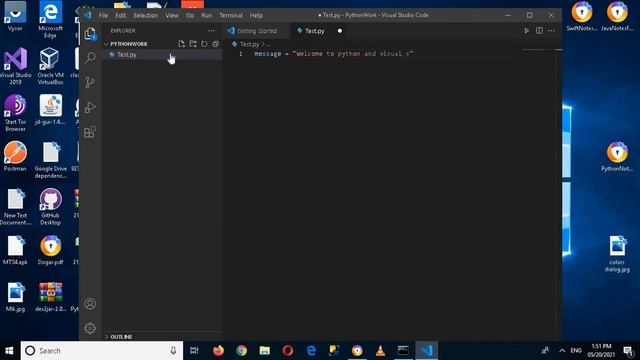The height and width of the screenshot is (360, 640).
Task: Open the clock and date flyout
Action: click(601, 351)
